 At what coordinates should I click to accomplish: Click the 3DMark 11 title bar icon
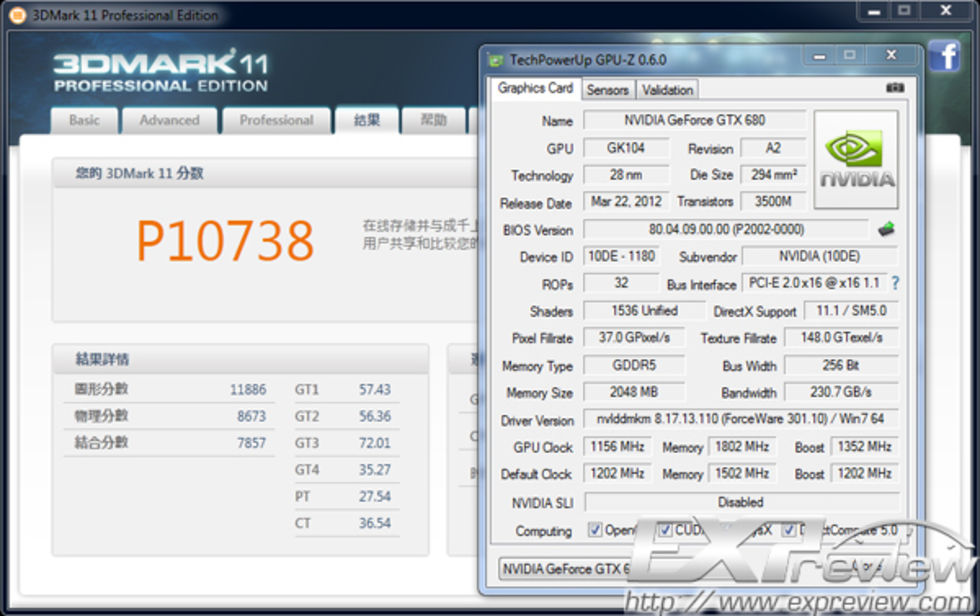pos(17,14)
